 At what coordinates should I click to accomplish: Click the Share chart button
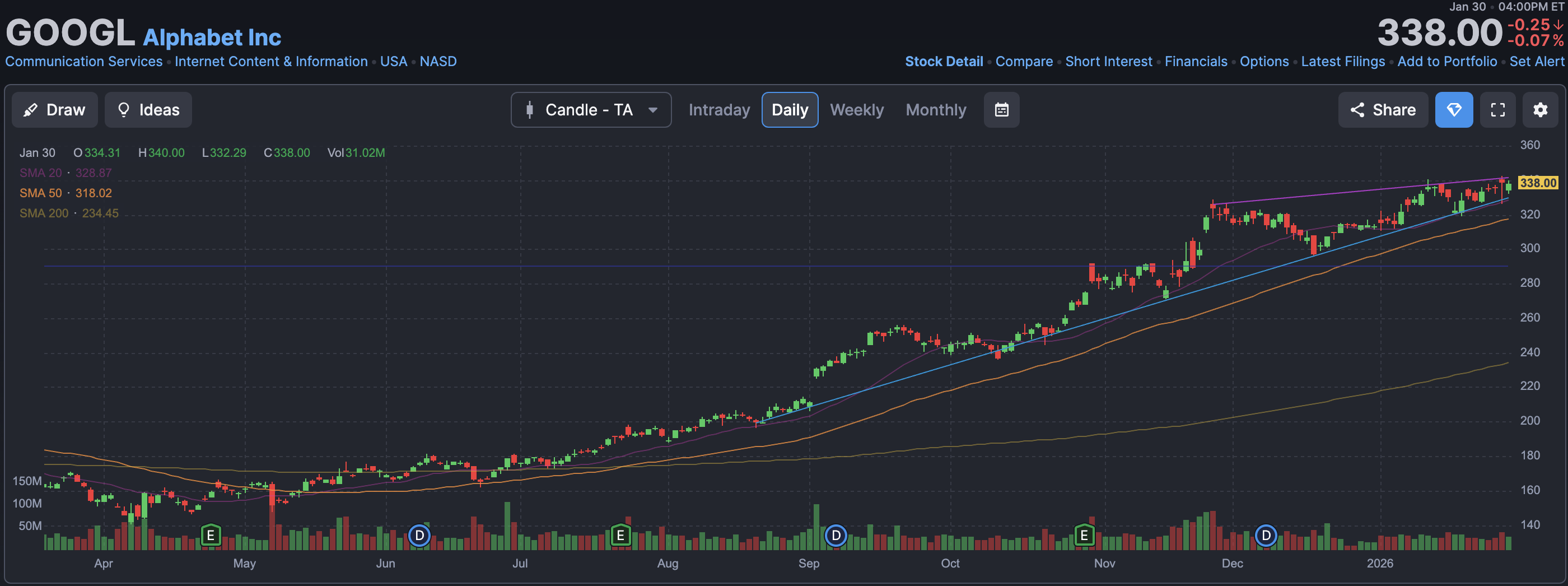click(x=1382, y=110)
